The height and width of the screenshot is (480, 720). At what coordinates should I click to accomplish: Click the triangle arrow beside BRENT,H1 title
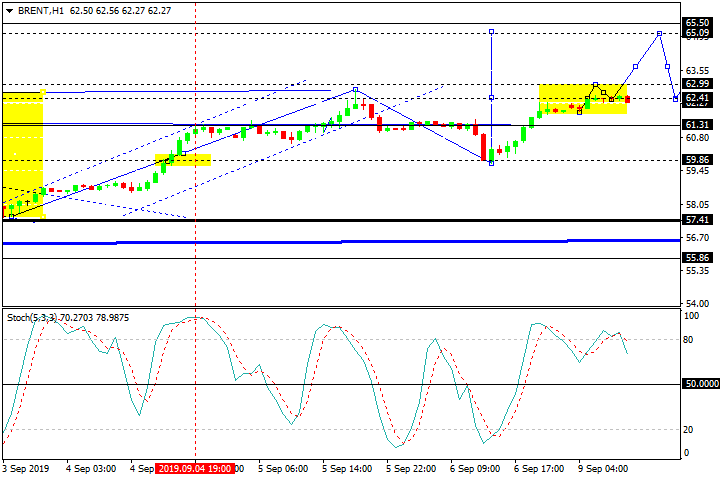click(9, 9)
